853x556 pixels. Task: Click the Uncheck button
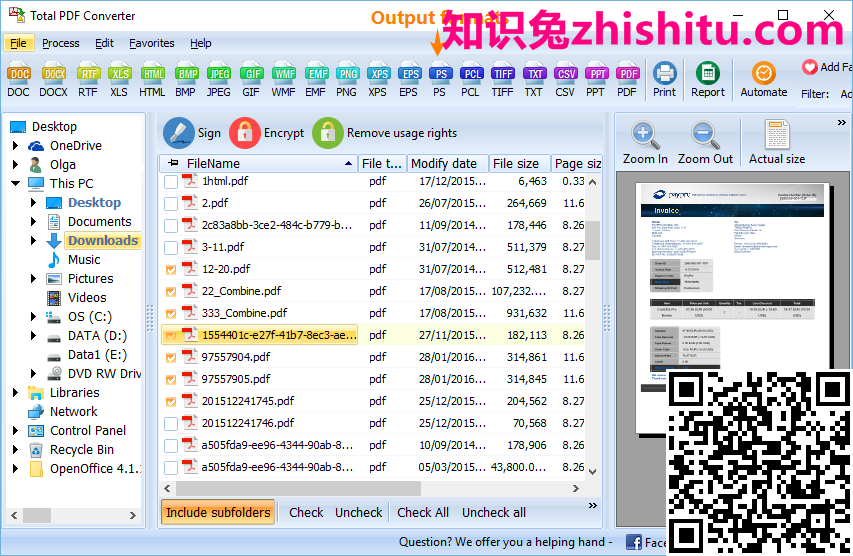pos(358,512)
